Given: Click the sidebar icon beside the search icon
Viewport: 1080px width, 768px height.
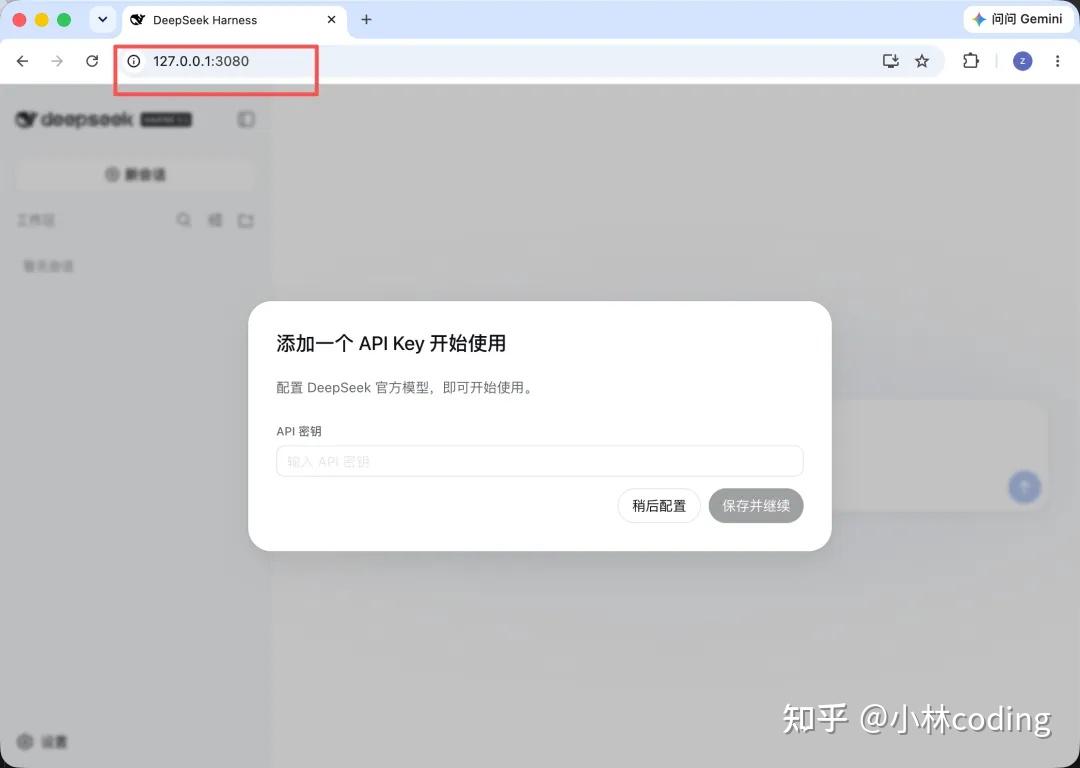Looking at the screenshot, I should tap(215, 220).
